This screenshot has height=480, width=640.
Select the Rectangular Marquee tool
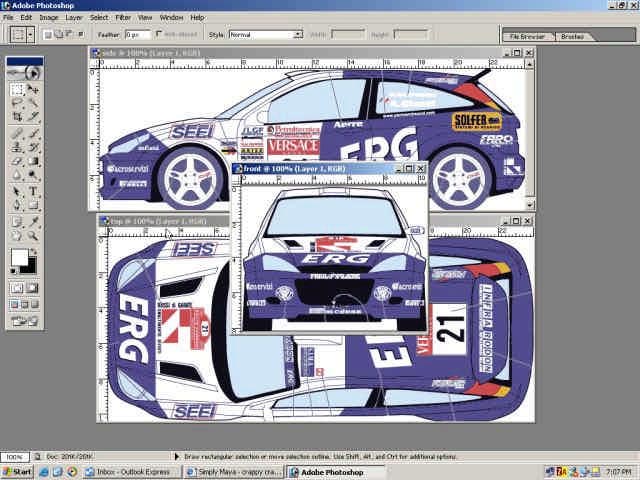pos(17,89)
